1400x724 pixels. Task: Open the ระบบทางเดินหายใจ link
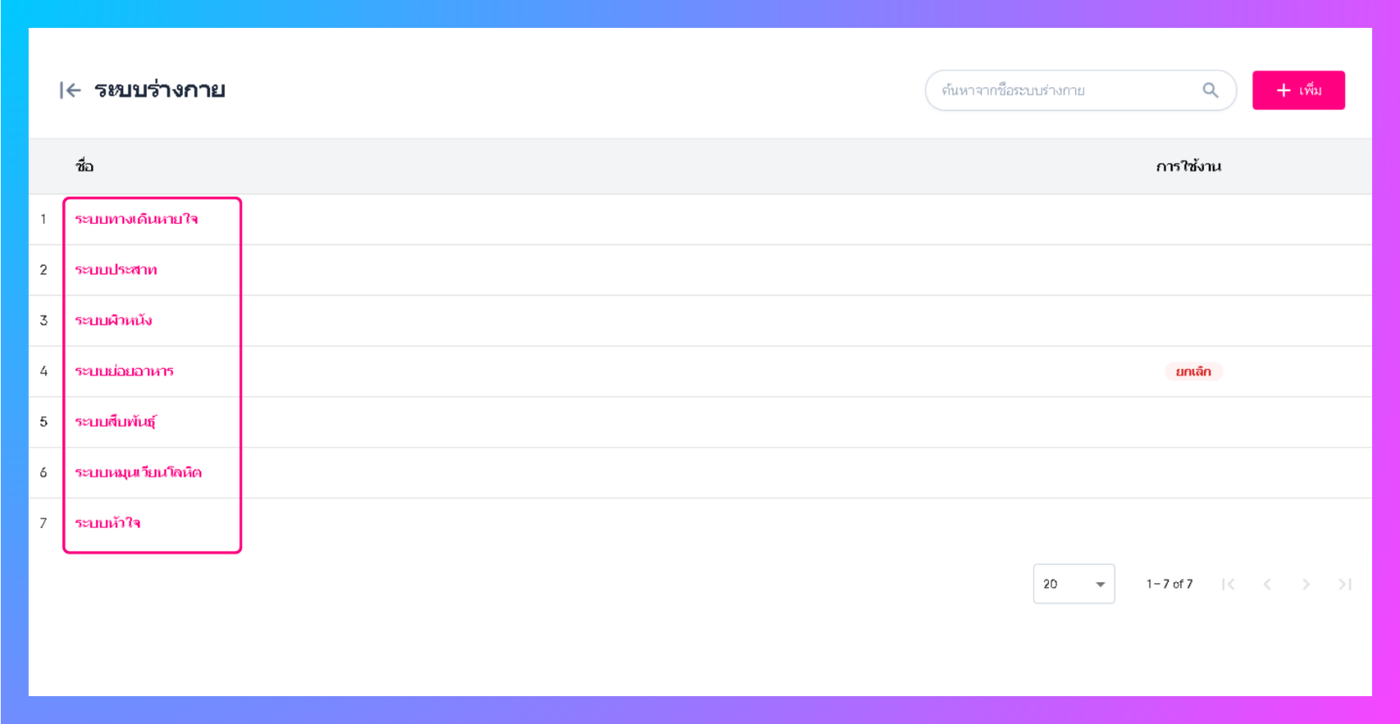click(136, 219)
